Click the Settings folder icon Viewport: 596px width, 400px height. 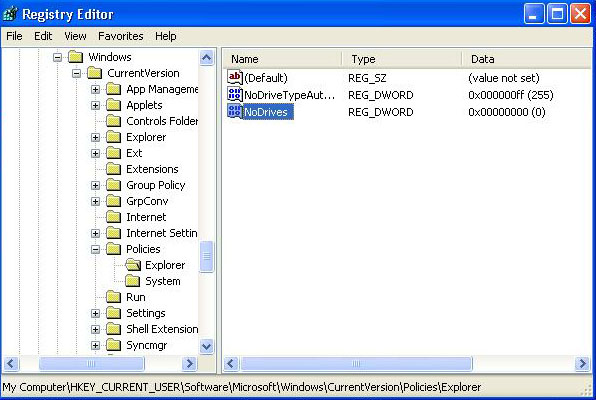[113, 313]
